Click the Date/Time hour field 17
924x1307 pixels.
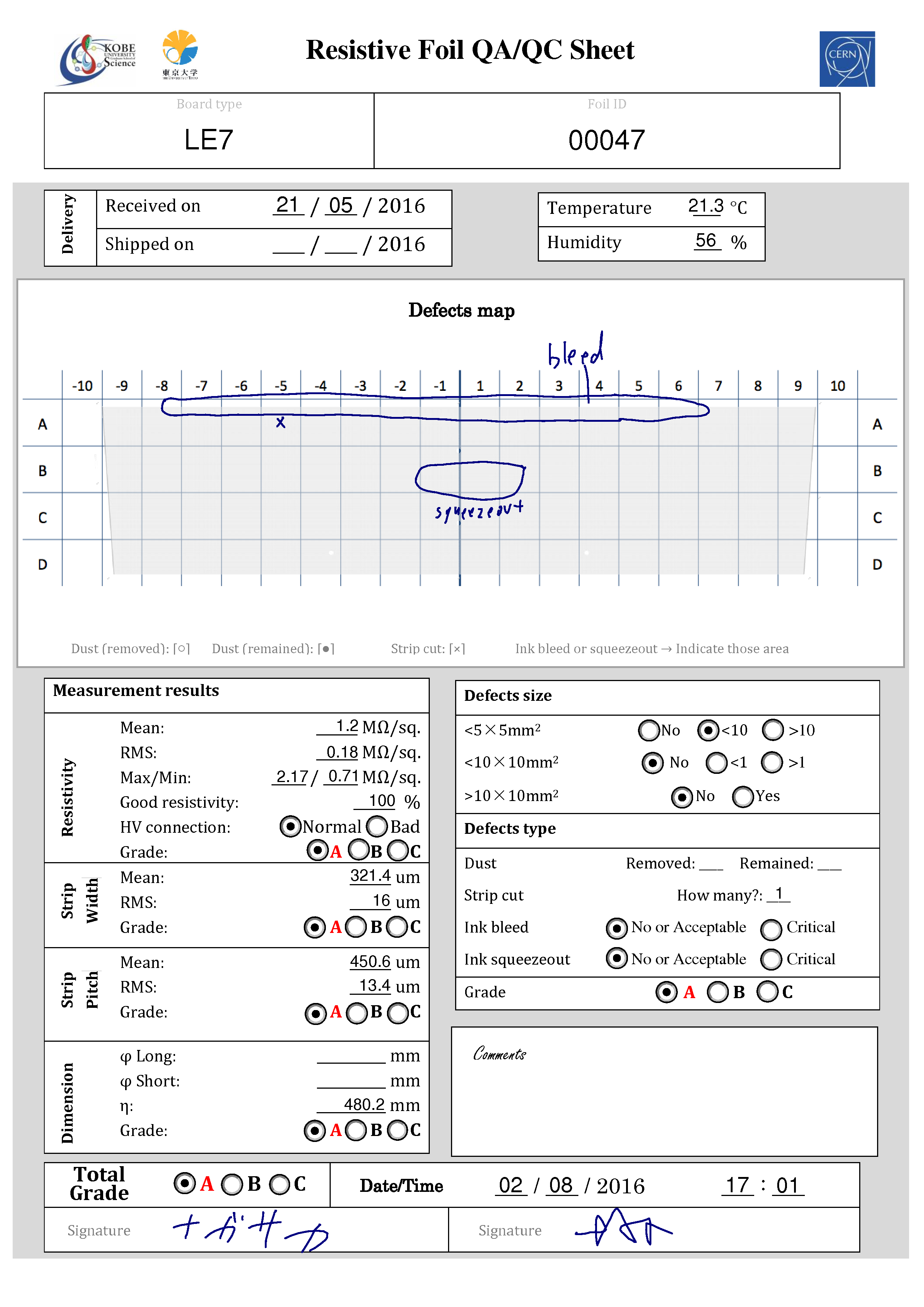point(738,1185)
